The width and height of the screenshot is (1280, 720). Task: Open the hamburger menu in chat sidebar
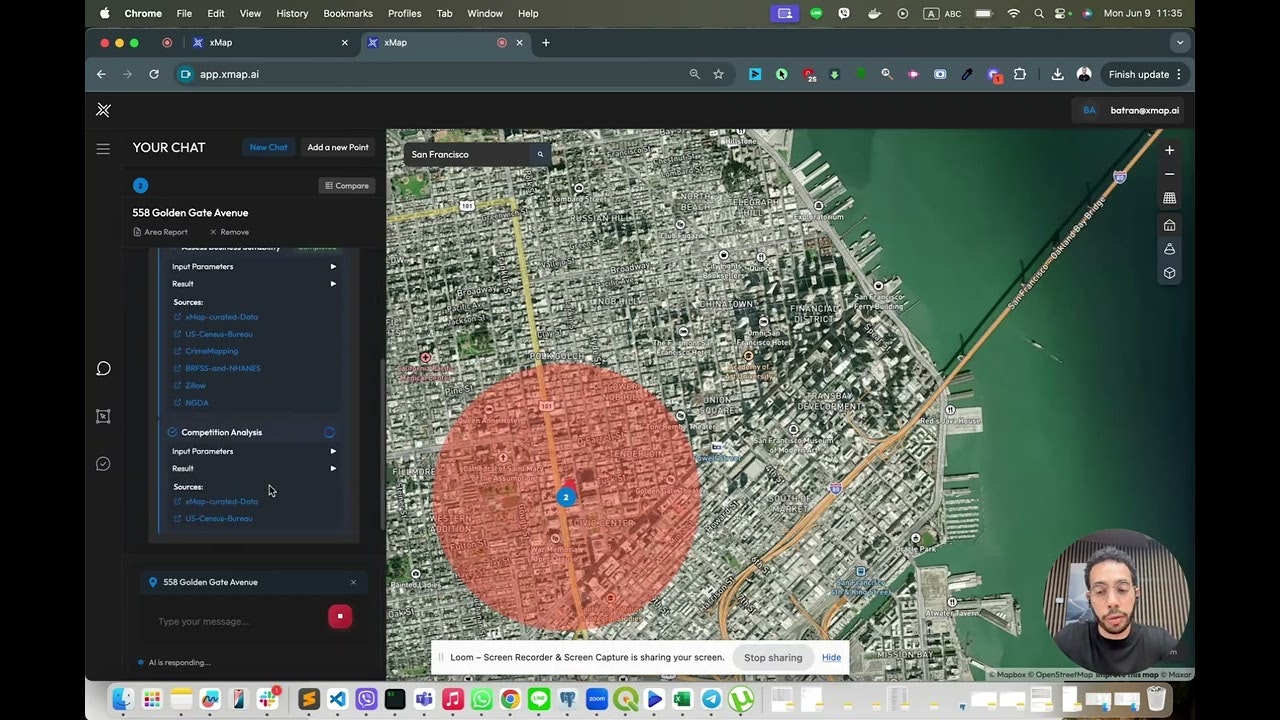(103, 149)
